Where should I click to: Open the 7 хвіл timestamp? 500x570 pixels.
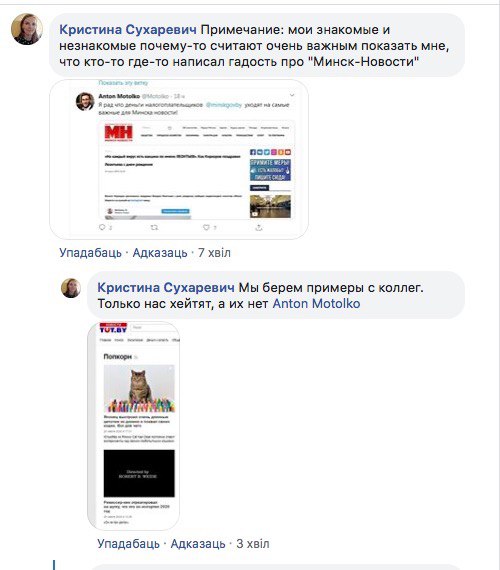click(214, 253)
